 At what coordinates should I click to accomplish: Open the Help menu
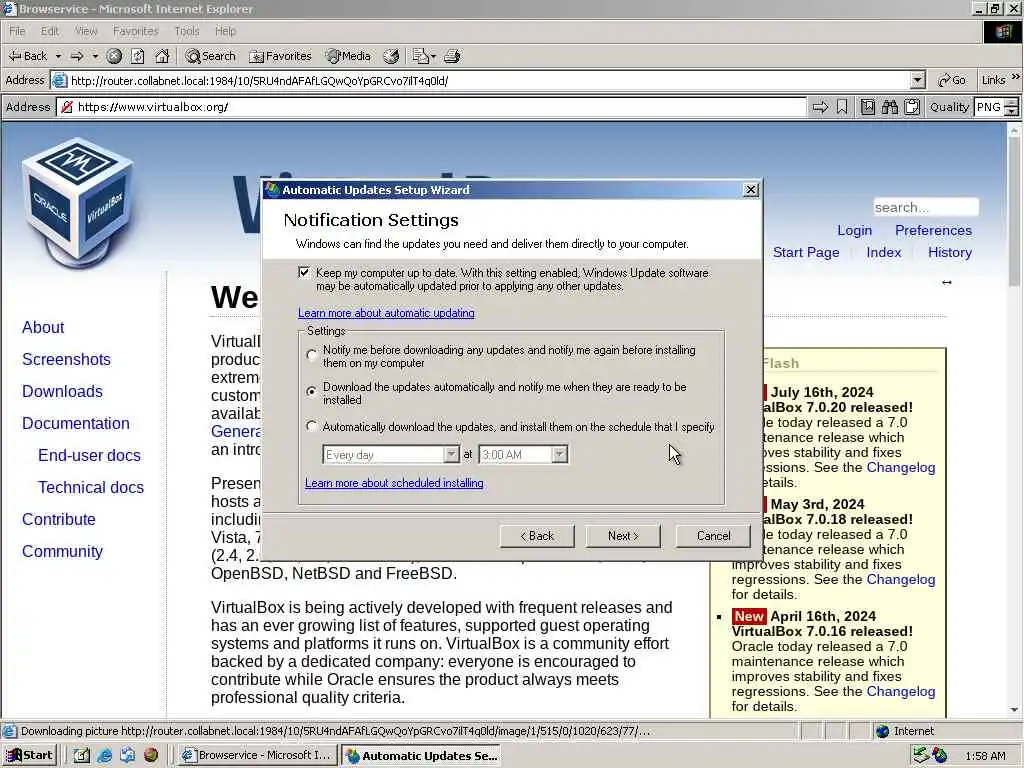coord(225,31)
